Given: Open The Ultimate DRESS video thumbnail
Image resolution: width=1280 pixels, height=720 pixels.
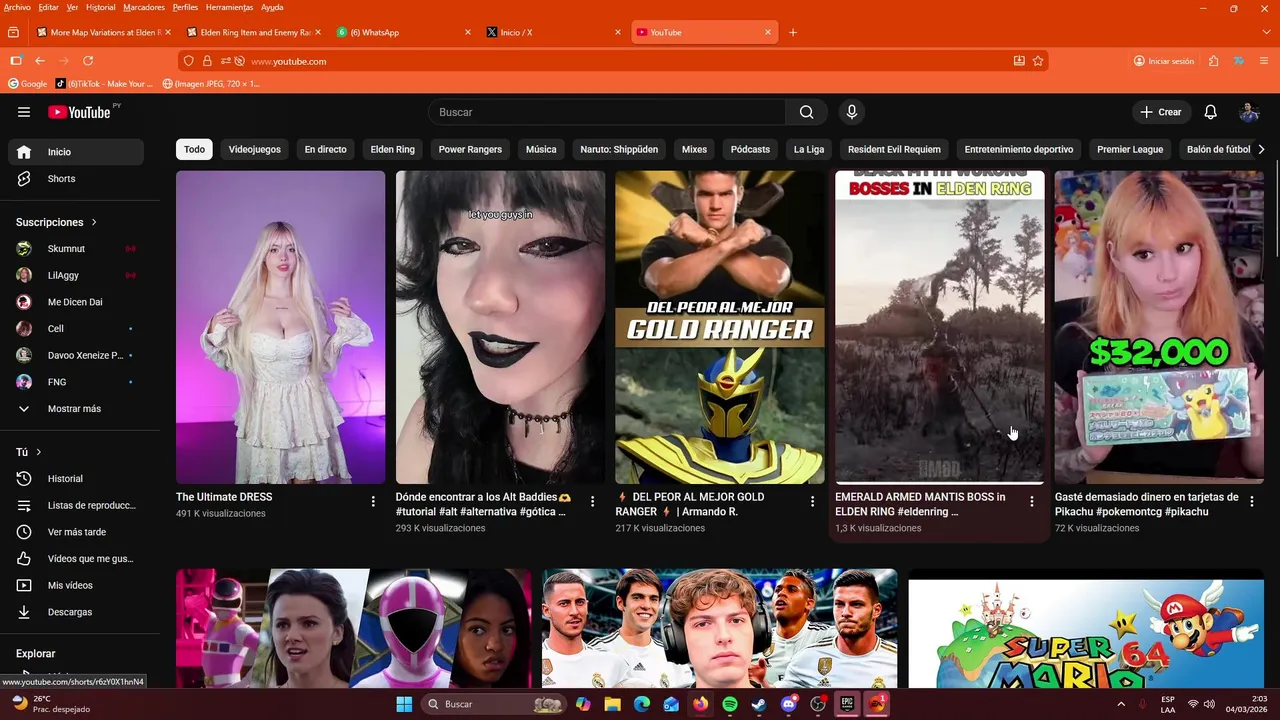Looking at the screenshot, I should [x=280, y=327].
